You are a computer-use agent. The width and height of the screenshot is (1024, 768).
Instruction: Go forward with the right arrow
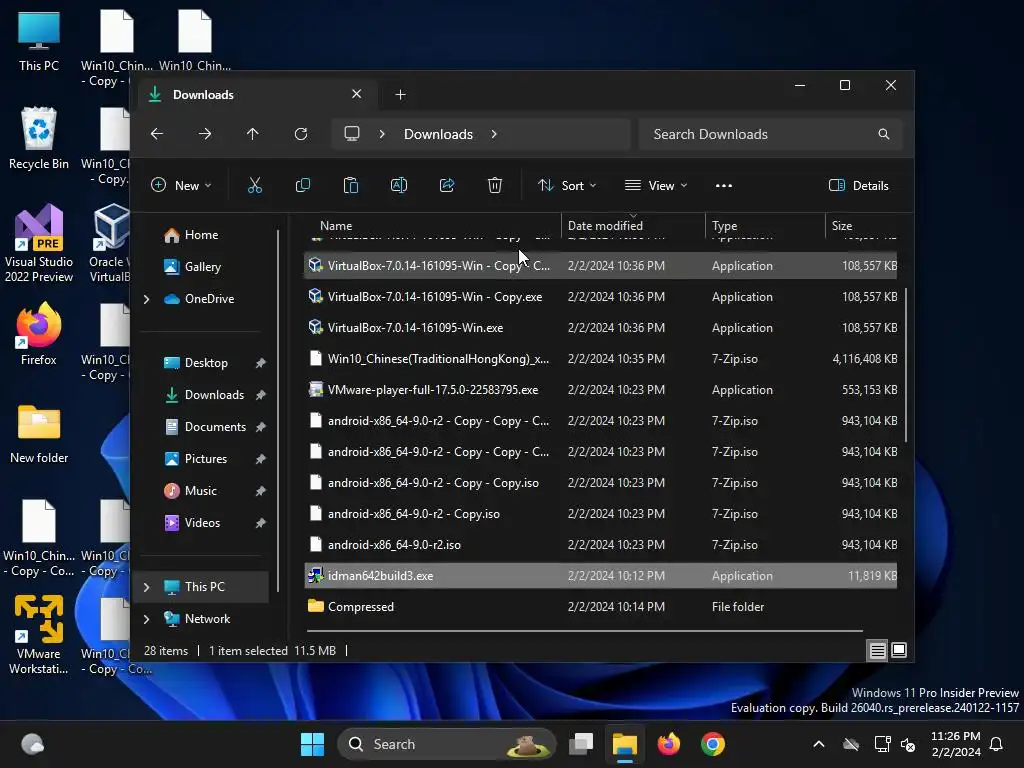[205, 134]
